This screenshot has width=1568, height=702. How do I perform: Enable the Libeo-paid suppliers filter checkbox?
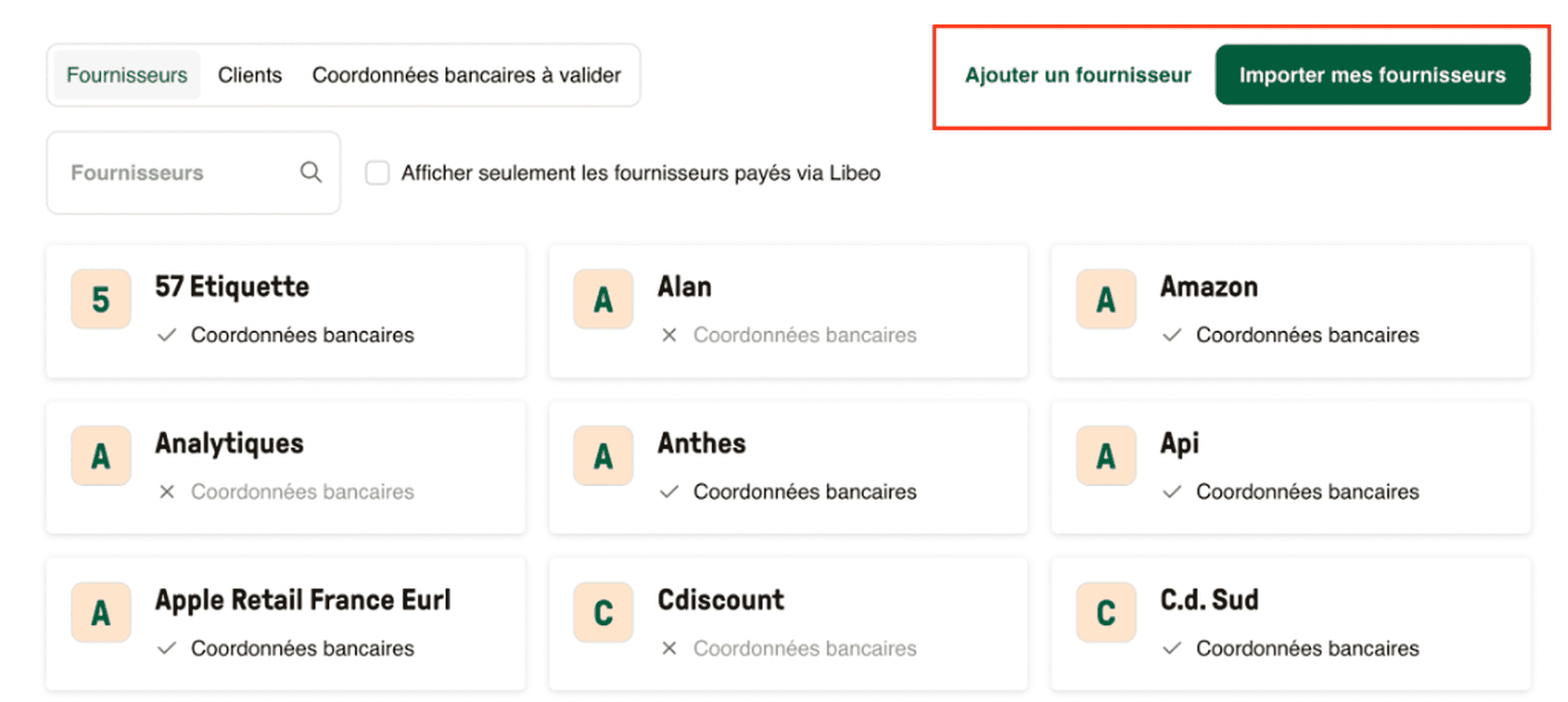[x=376, y=172]
